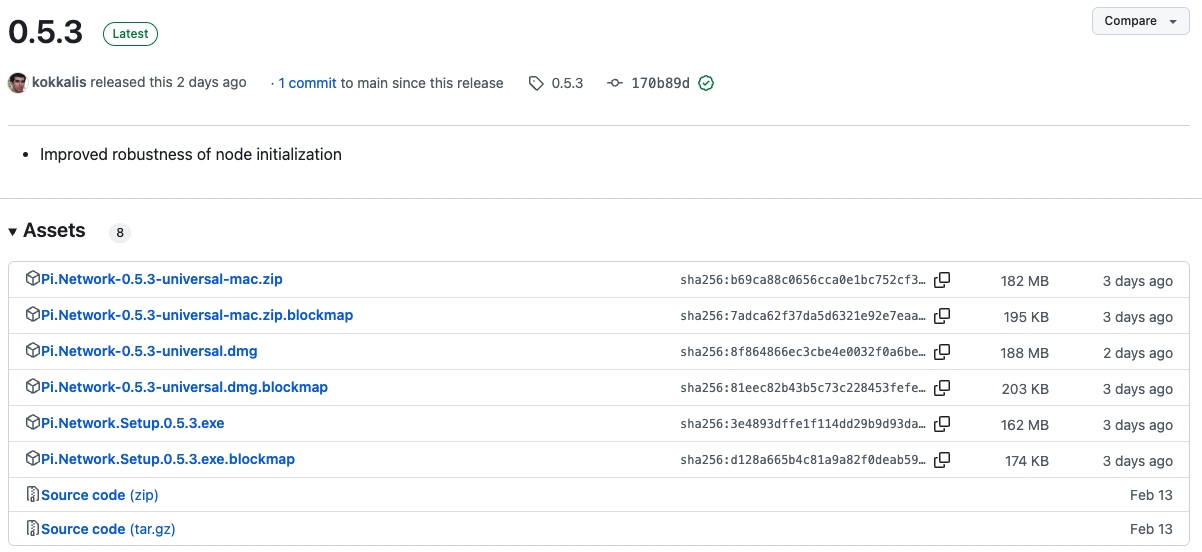The image size is (1202, 552).
Task: Open kokkalis user profile link
Action: pos(59,82)
